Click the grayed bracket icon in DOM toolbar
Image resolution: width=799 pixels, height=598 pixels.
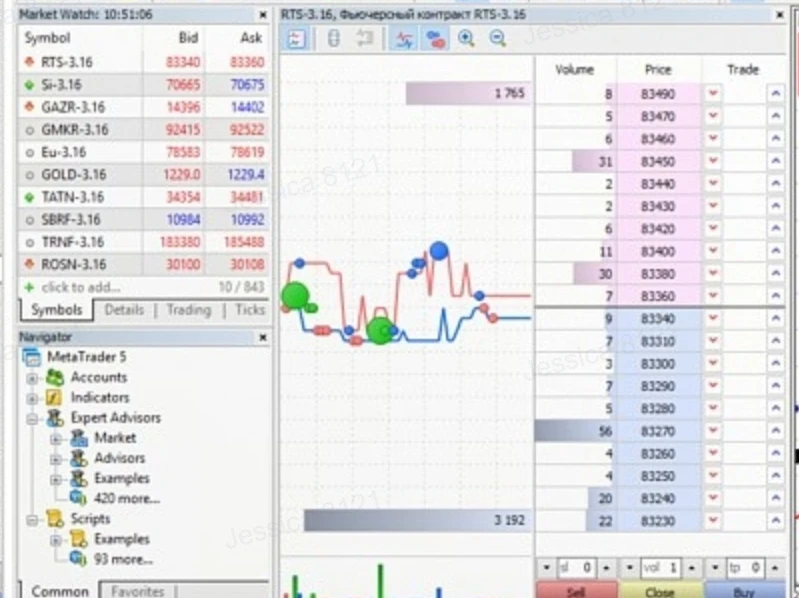pos(333,39)
